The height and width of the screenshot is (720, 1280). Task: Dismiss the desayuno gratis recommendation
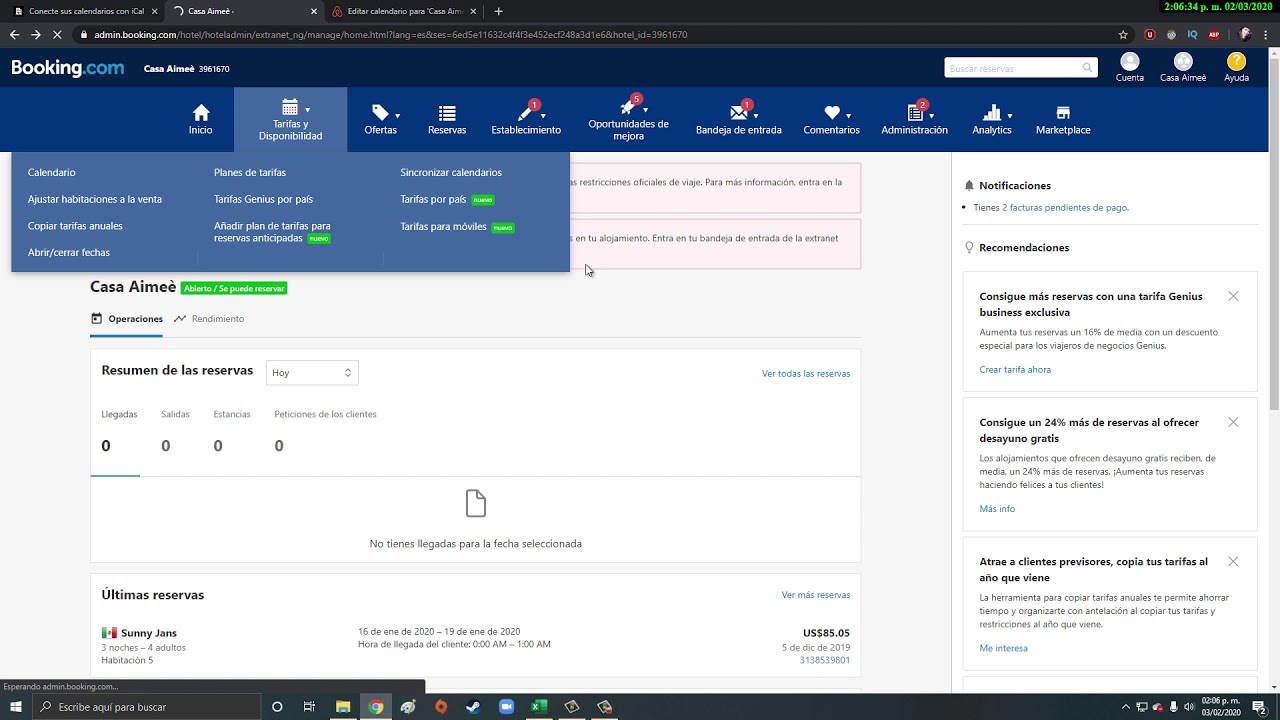(1233, 422)
